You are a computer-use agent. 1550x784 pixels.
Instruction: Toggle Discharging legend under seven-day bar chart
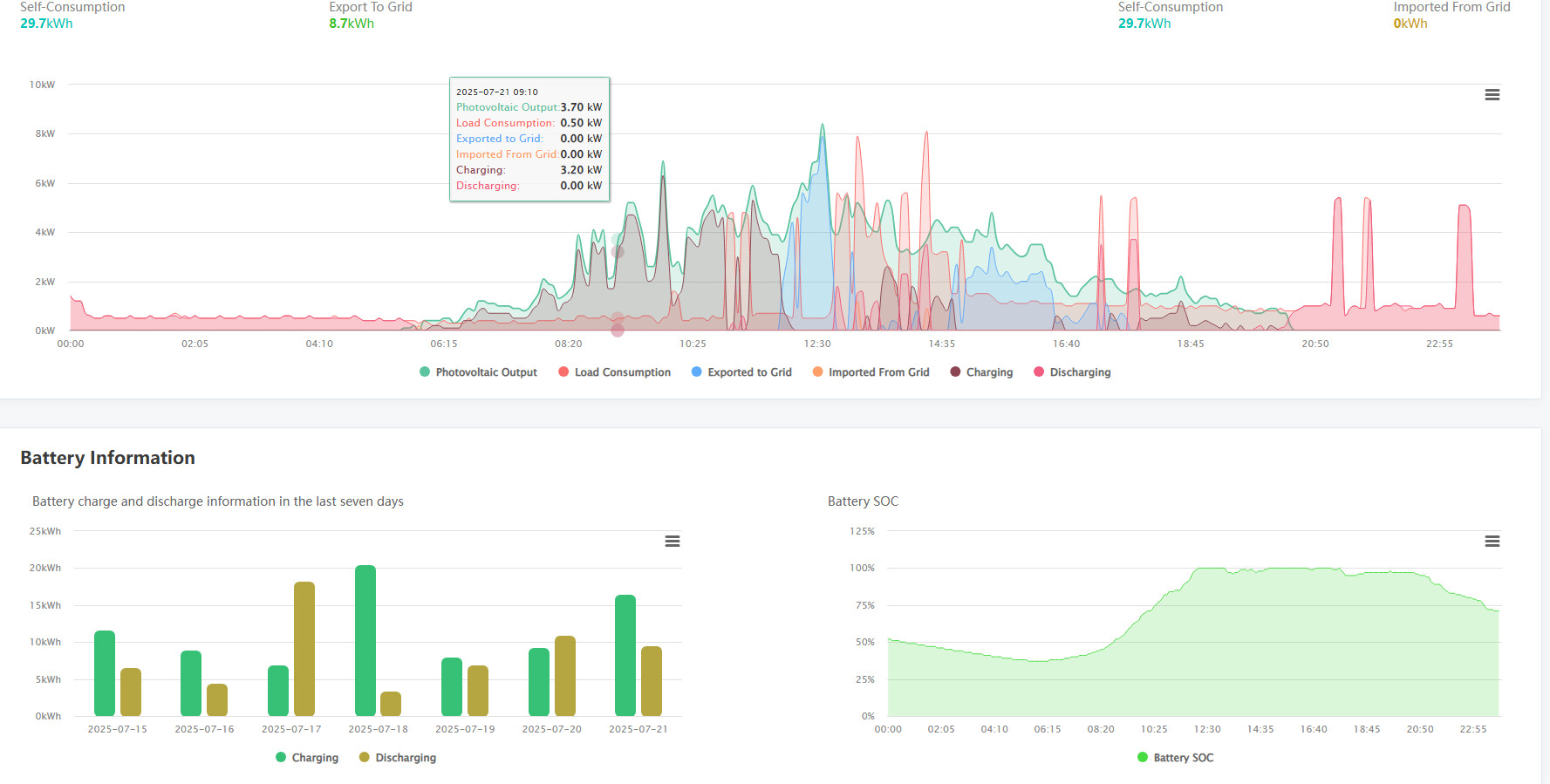click(x=405, y=758)
